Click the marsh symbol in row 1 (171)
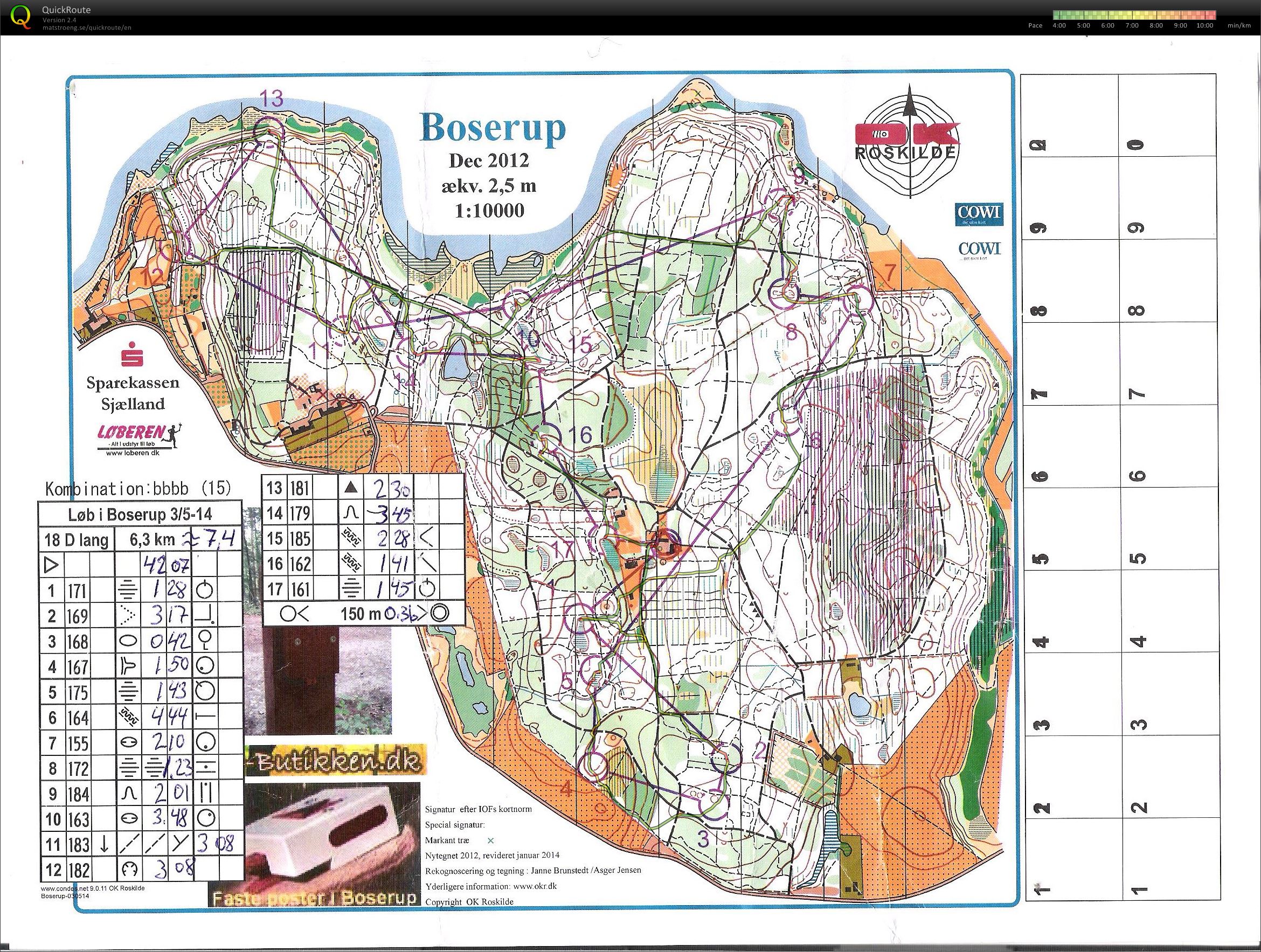Image resolution: width=1261 pixels, height=952 pixels. 129,590
